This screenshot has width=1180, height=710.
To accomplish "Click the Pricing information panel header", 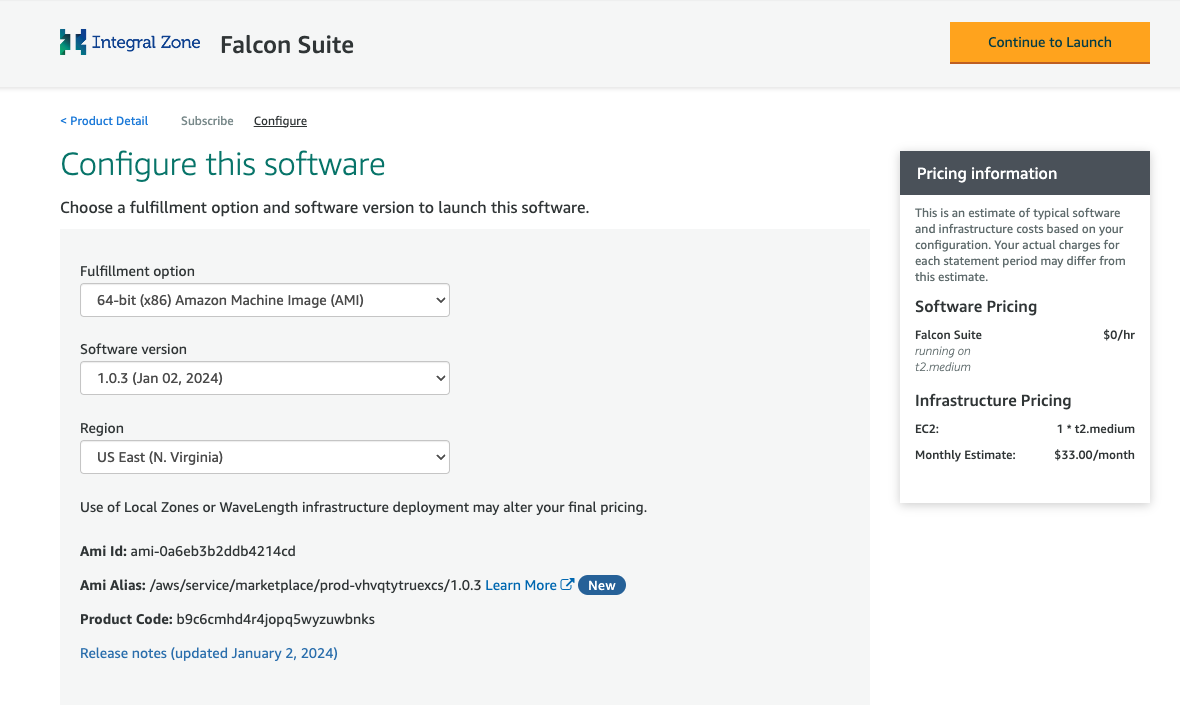I will (1024, 173).
